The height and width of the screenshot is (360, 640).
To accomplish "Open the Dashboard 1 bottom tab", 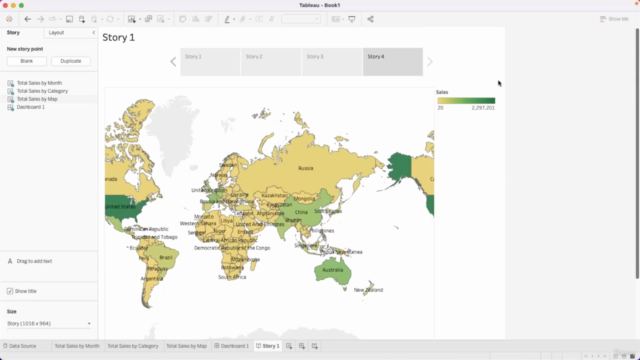I will coord(231,346).
